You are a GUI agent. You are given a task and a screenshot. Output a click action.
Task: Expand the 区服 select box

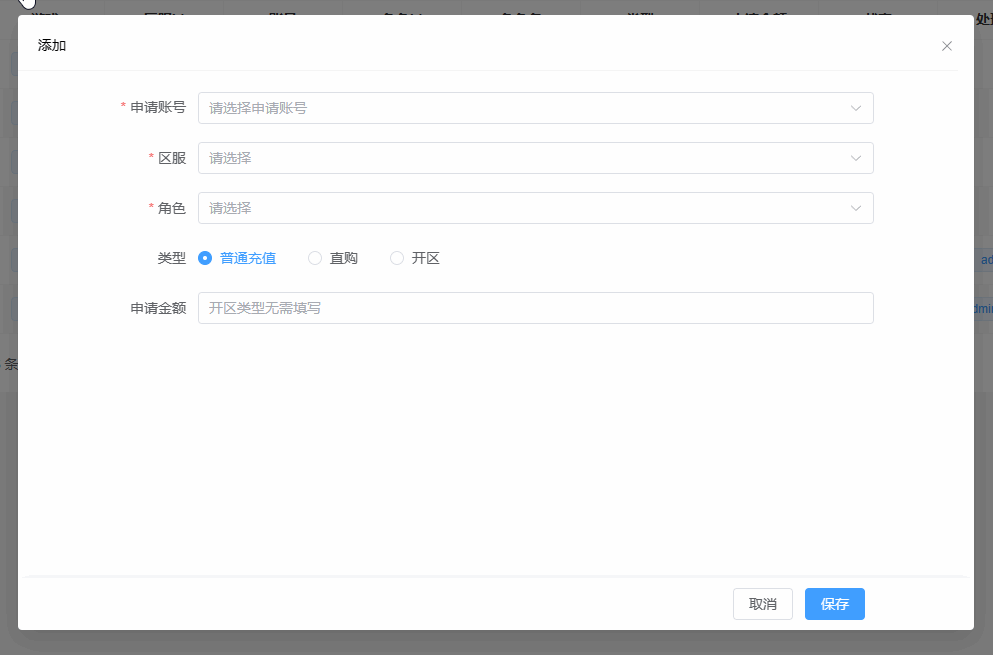536,158
